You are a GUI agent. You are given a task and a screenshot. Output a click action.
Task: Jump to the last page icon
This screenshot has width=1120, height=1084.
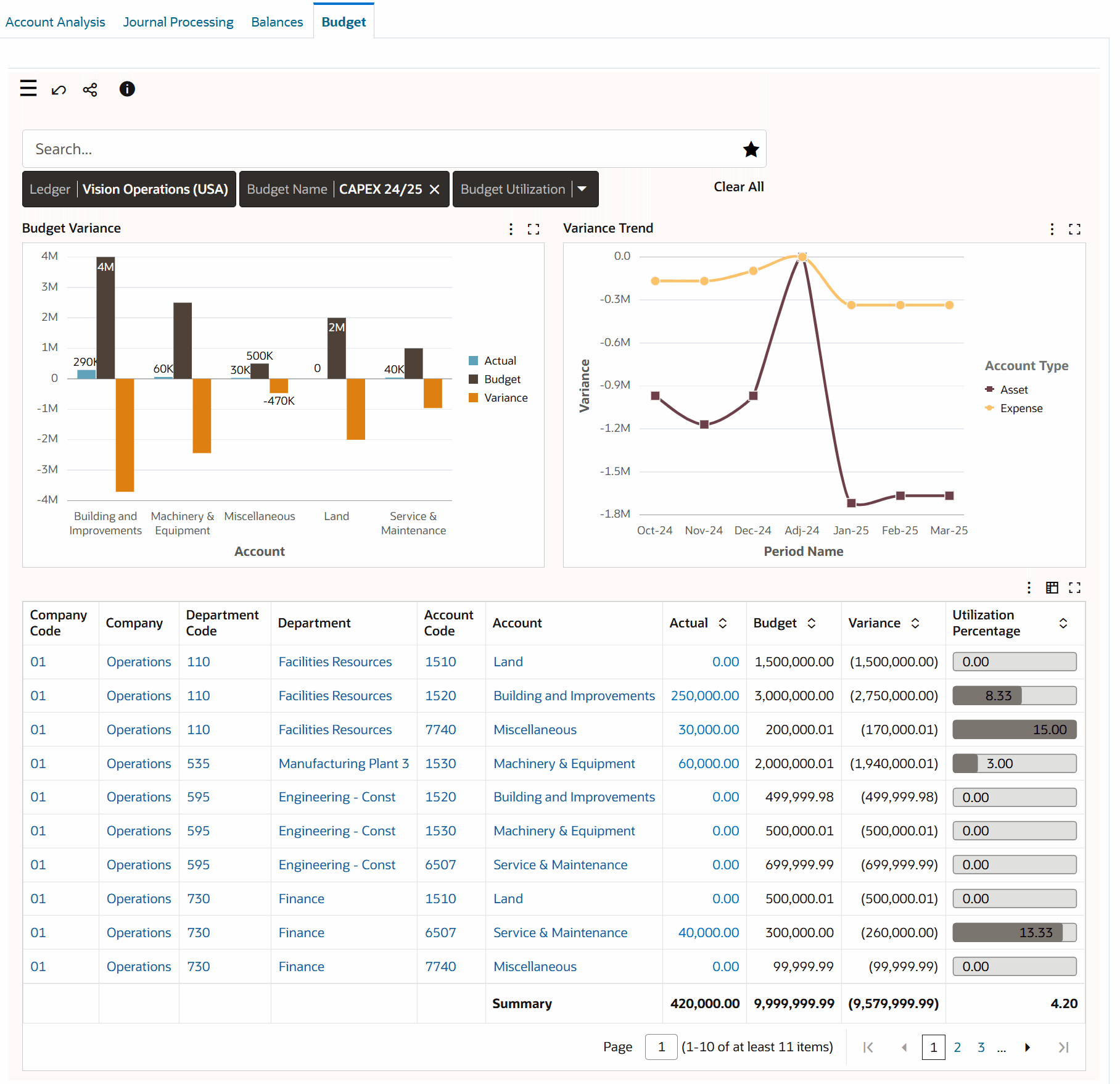click(1064, 1048)
